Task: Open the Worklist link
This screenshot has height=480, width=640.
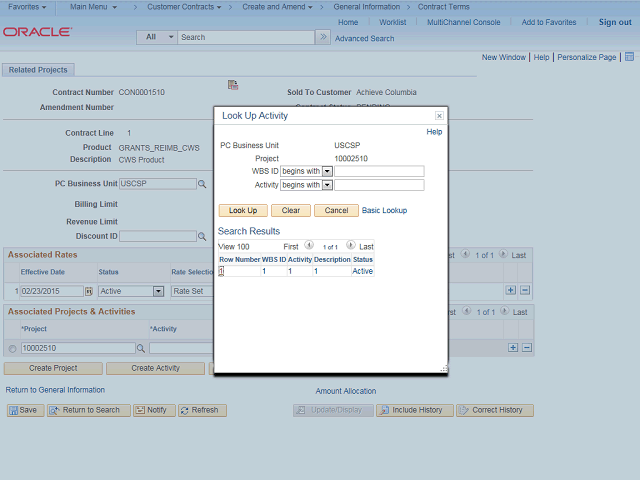Action: click(x=392, y=22)
